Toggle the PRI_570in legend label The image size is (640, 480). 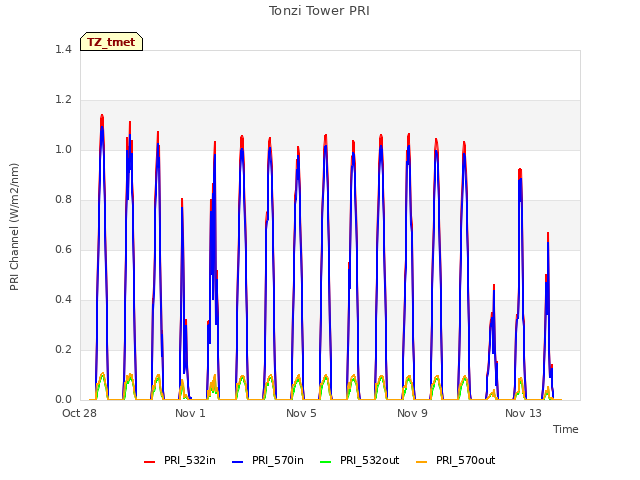coord(278,460)
